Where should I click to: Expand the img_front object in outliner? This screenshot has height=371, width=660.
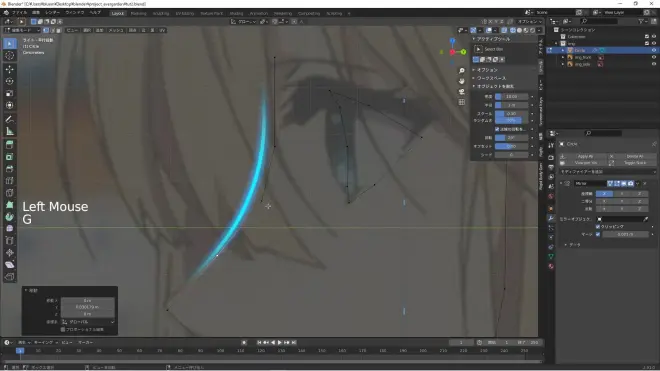563,57
